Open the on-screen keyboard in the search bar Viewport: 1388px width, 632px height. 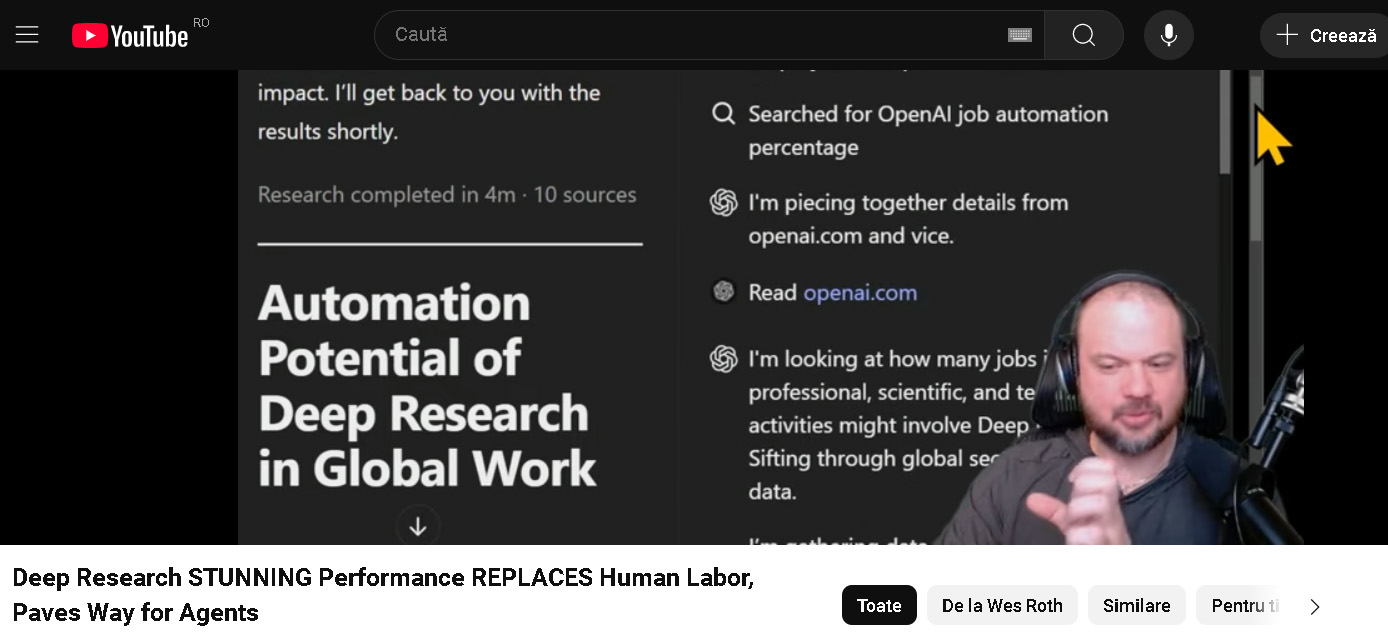1019,34
